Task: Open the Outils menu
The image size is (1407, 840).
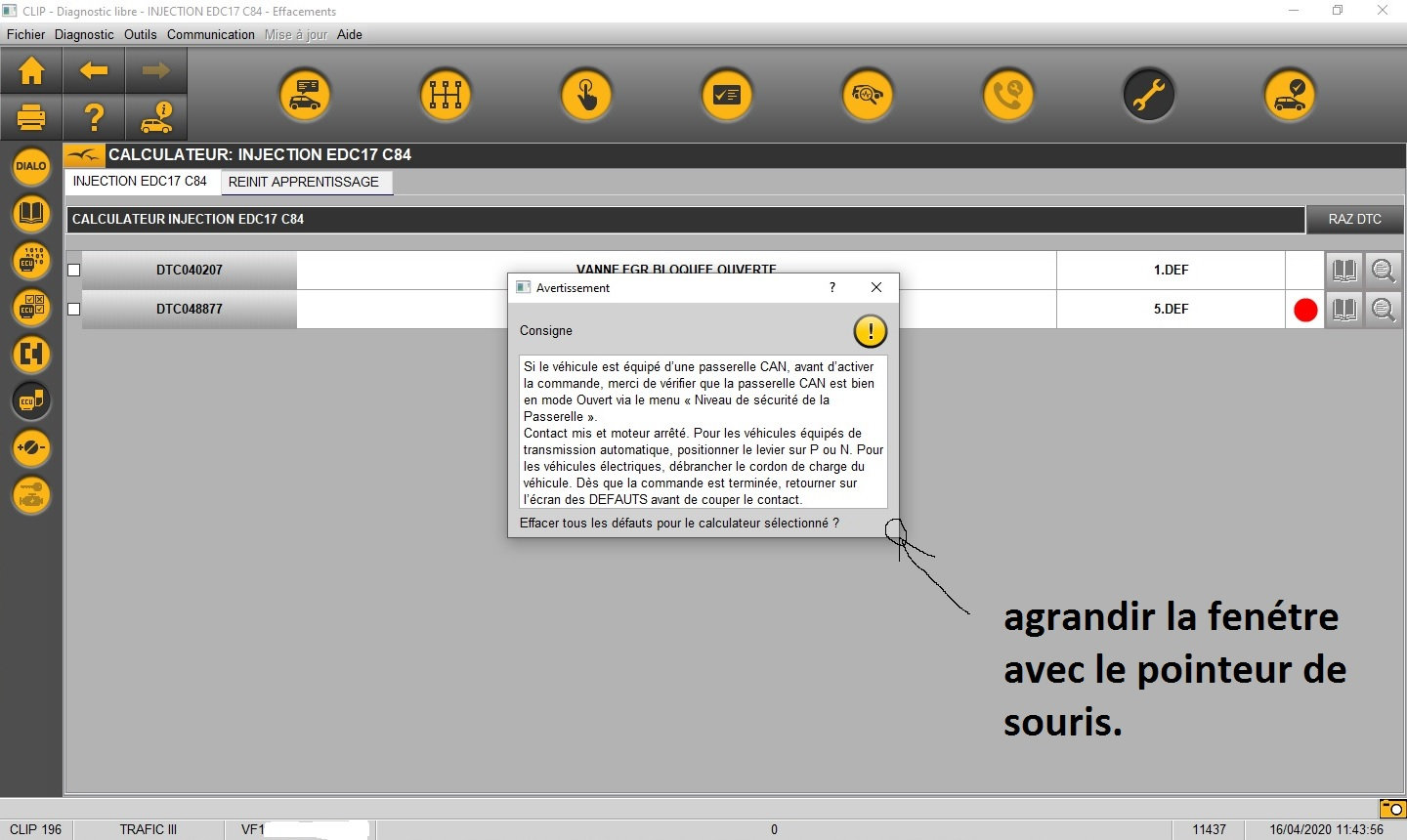Action: (x=141, y=34)
